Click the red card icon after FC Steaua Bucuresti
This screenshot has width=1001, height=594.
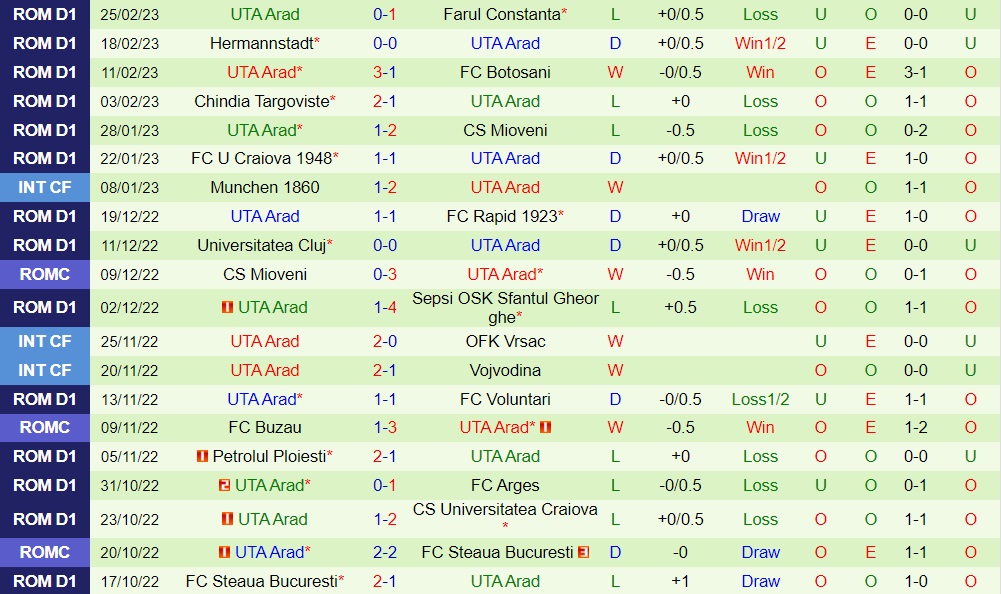[x=583, y=552]
